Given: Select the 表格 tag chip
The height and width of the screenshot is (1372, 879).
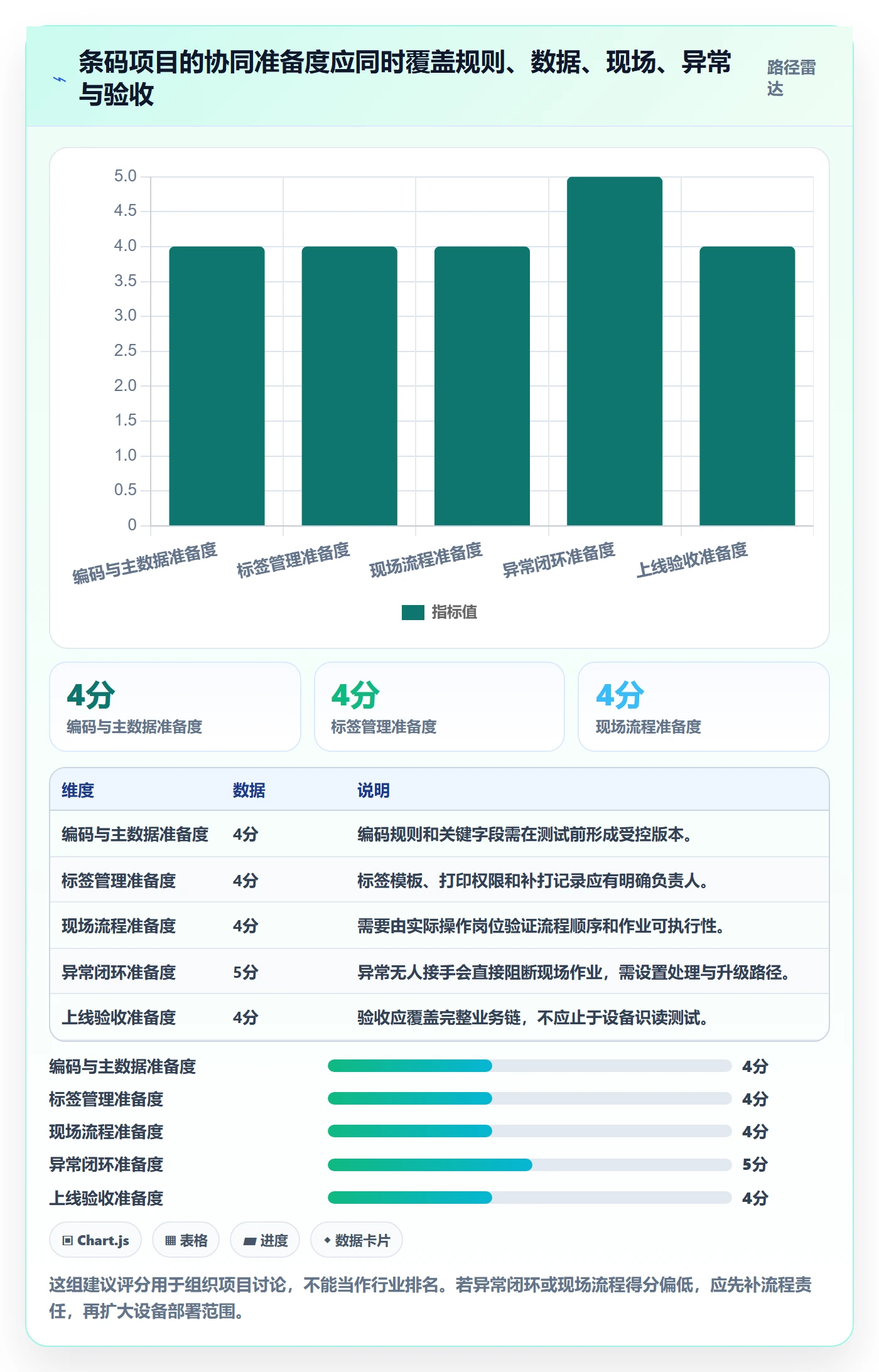Looking at the screenshot, I should (x=186, y=1240).
